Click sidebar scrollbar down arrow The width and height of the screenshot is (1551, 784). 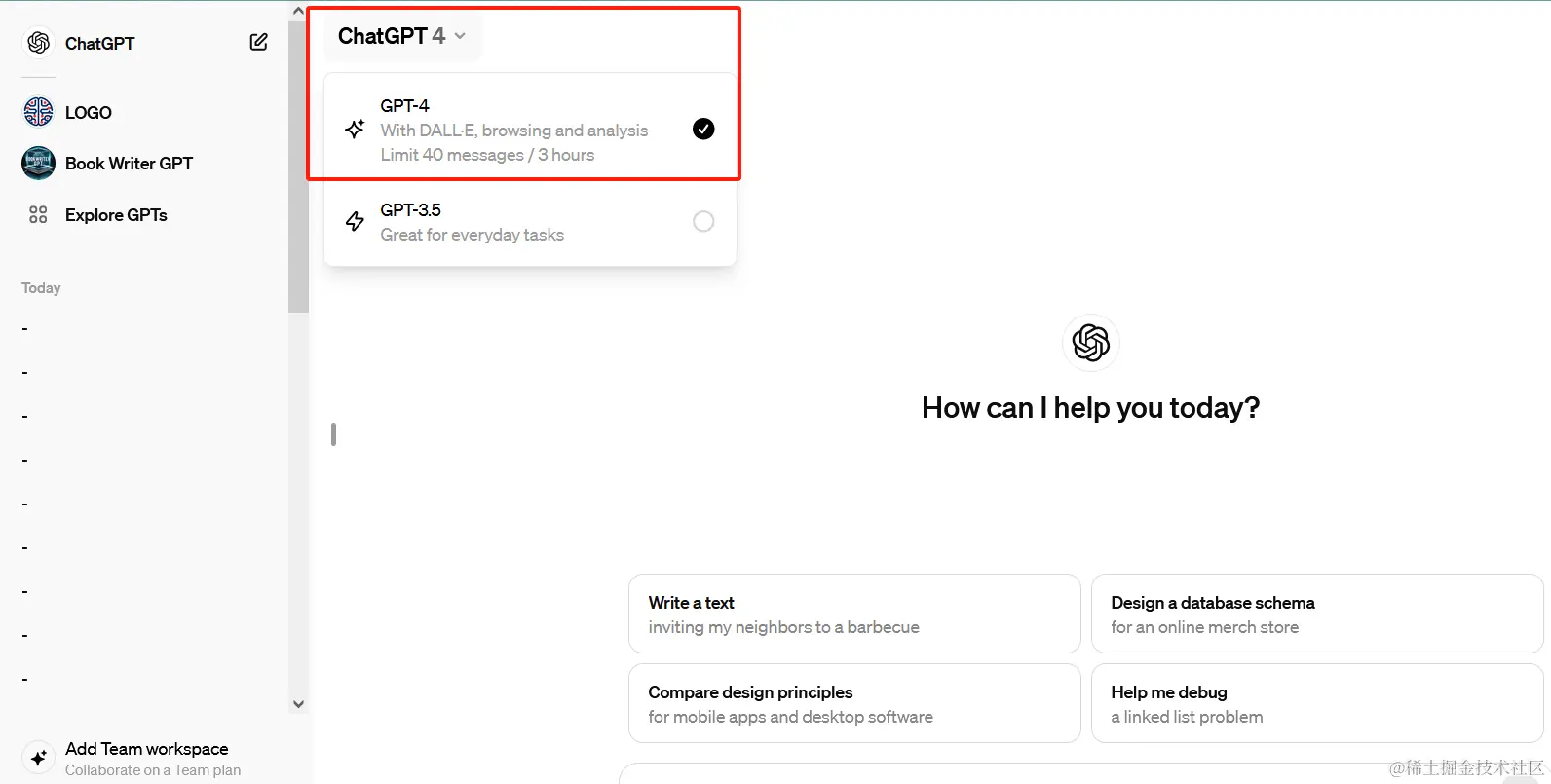coord(298,704)
